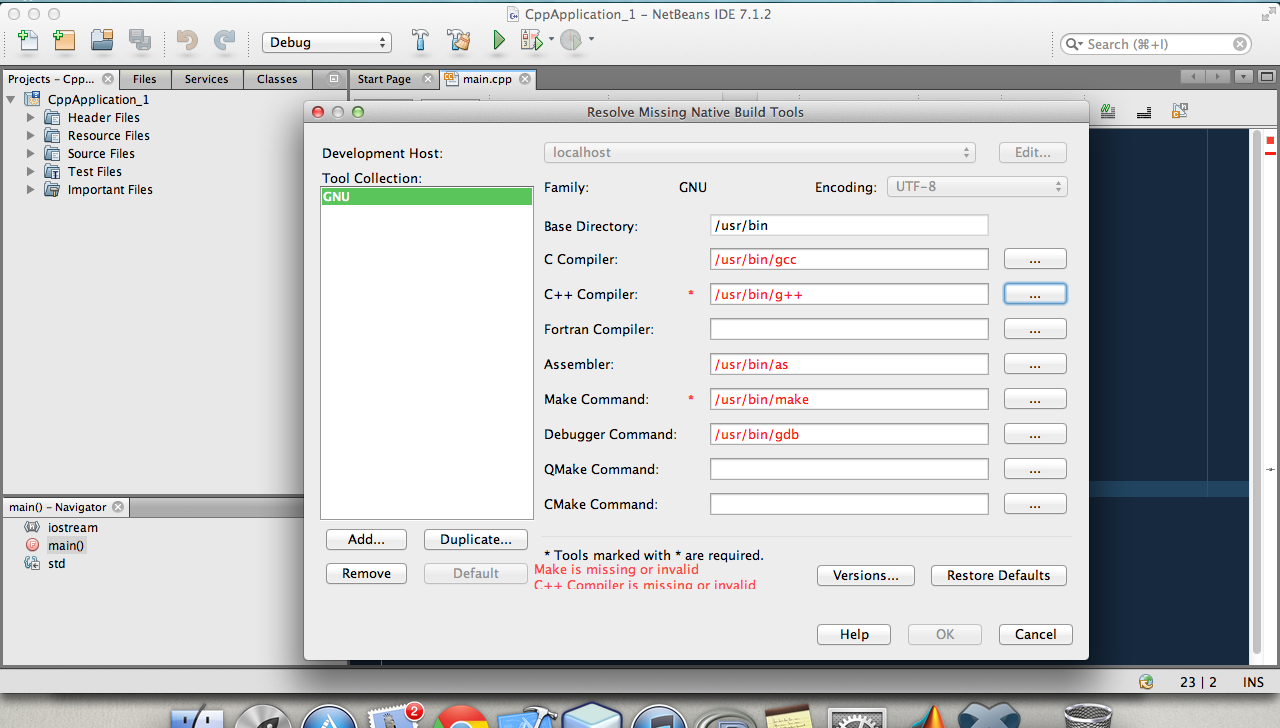Click the Fortran Compiler input field
Image resolution: width=1280 pixels, height=728 pixels.
tap(849, 329)
